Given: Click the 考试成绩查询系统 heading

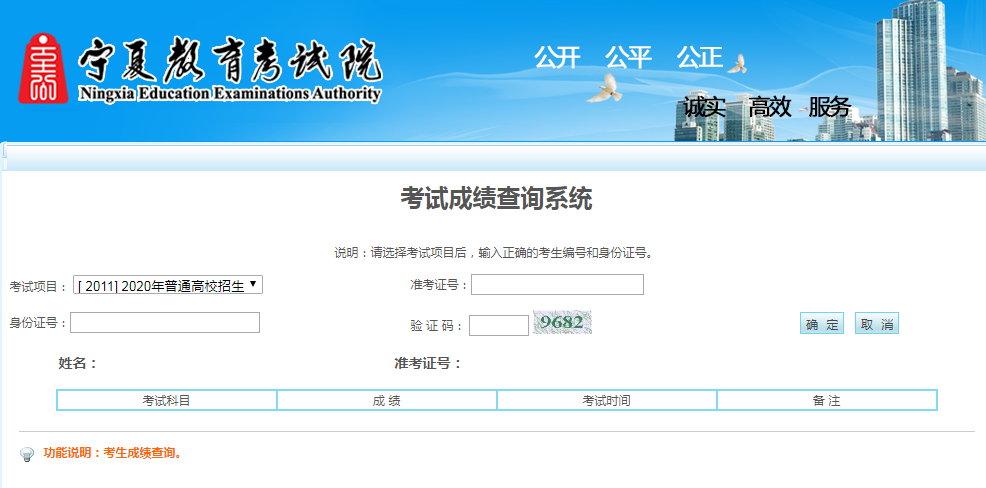Looking at the screenshot, I should [496, 198].
